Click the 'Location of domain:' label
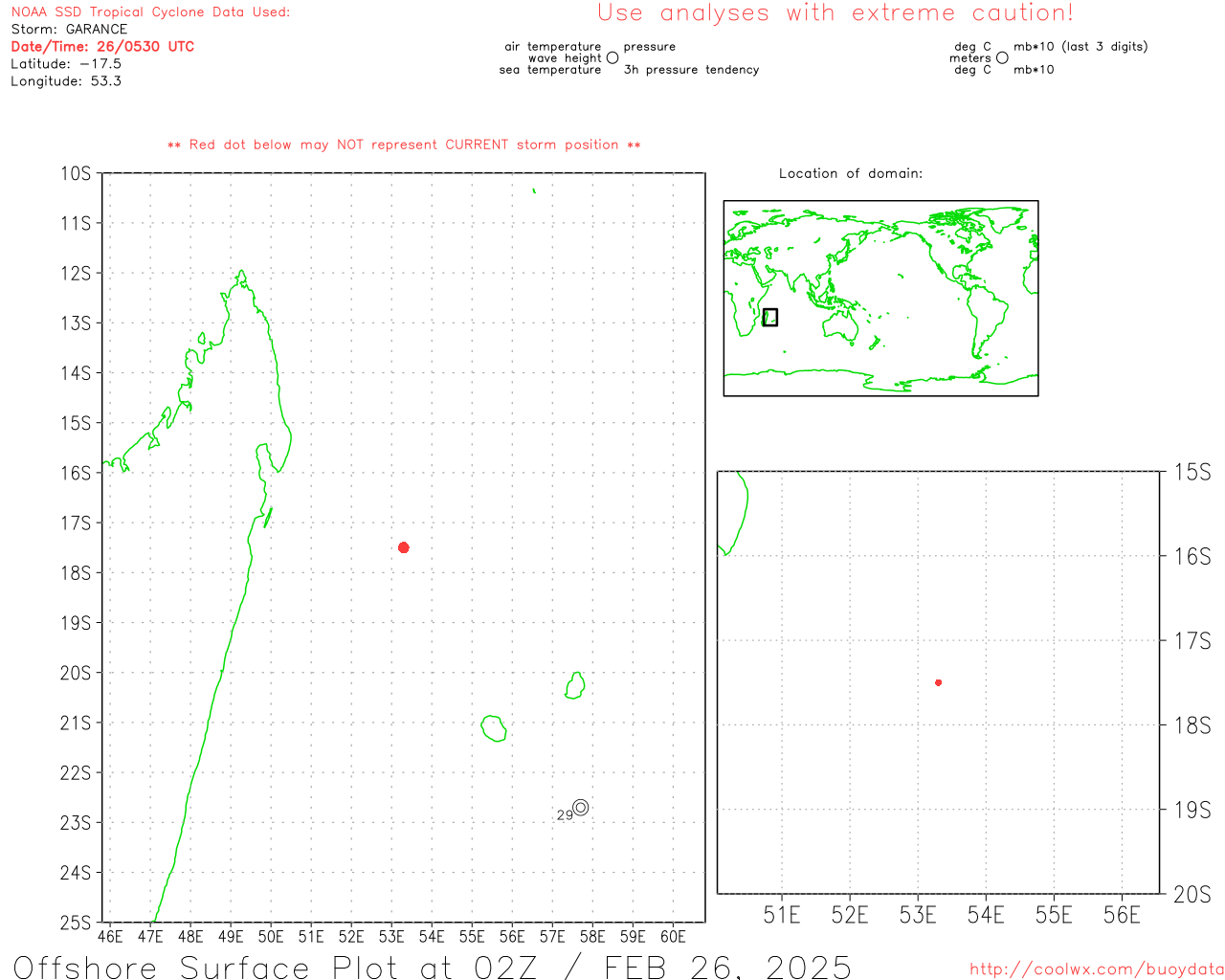The width and height of the screenshot is (1225, 980). (x=851, y=173)
